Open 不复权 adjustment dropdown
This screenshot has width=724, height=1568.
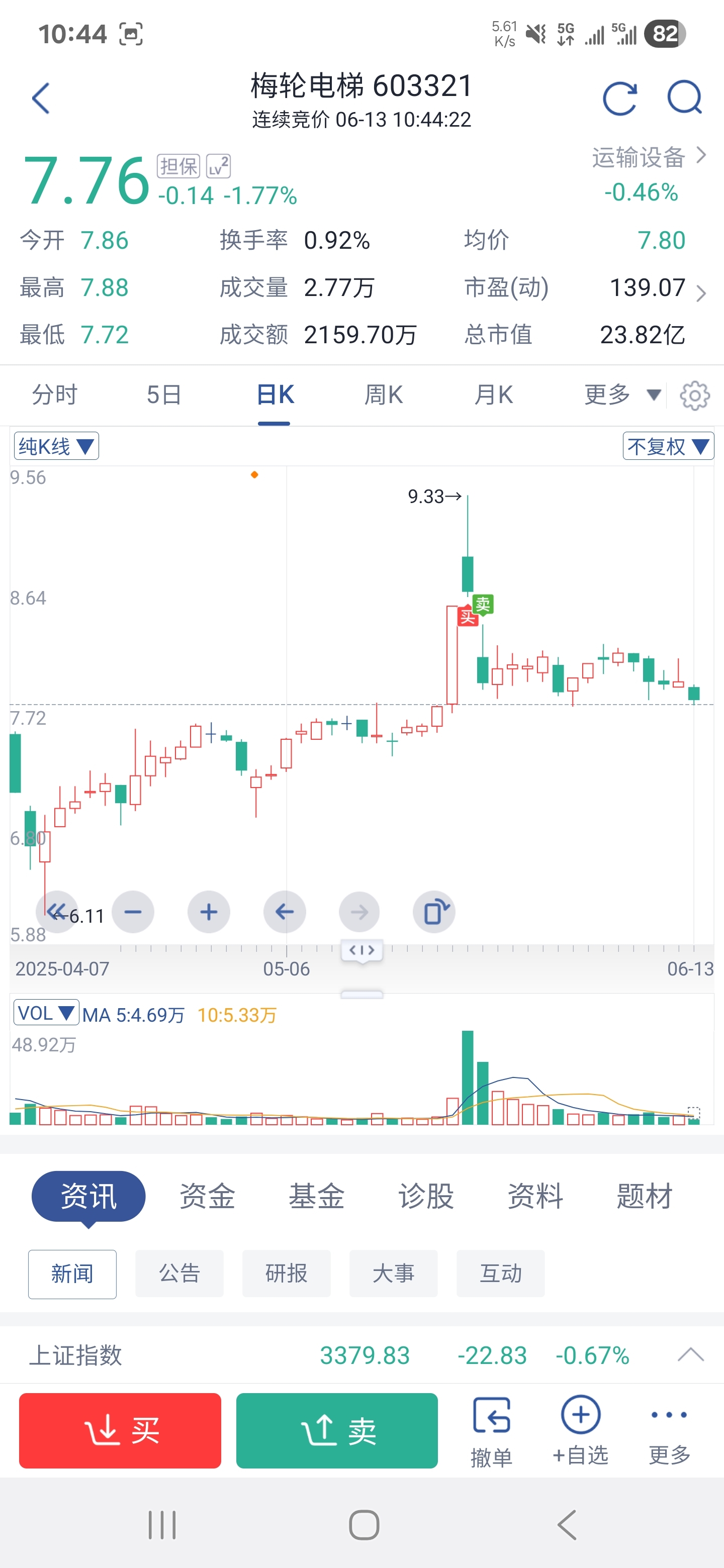coord(668,446)
